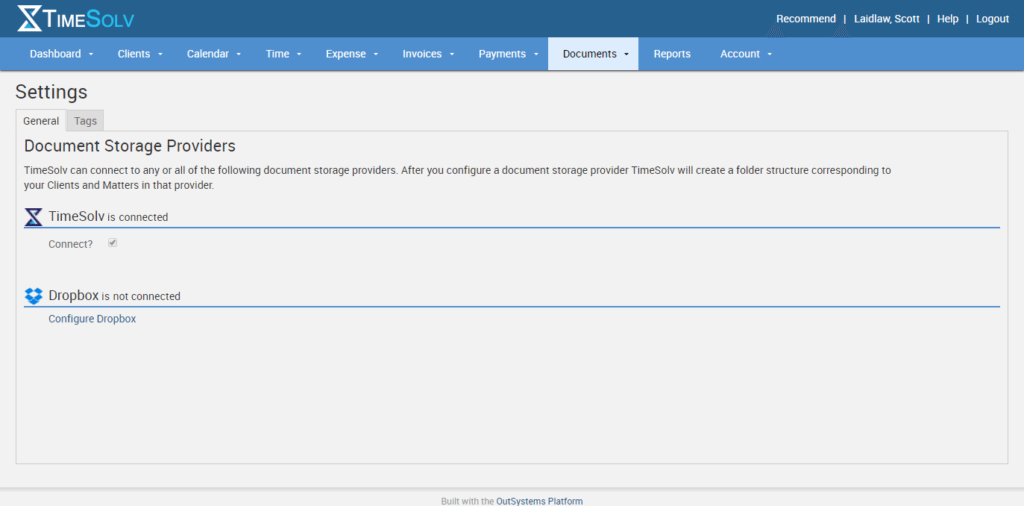The height and width of the screenshot is (506, 1024).
Task: Toggle the TimeSolv Connect checkbox
Action: tap(112, 243)
